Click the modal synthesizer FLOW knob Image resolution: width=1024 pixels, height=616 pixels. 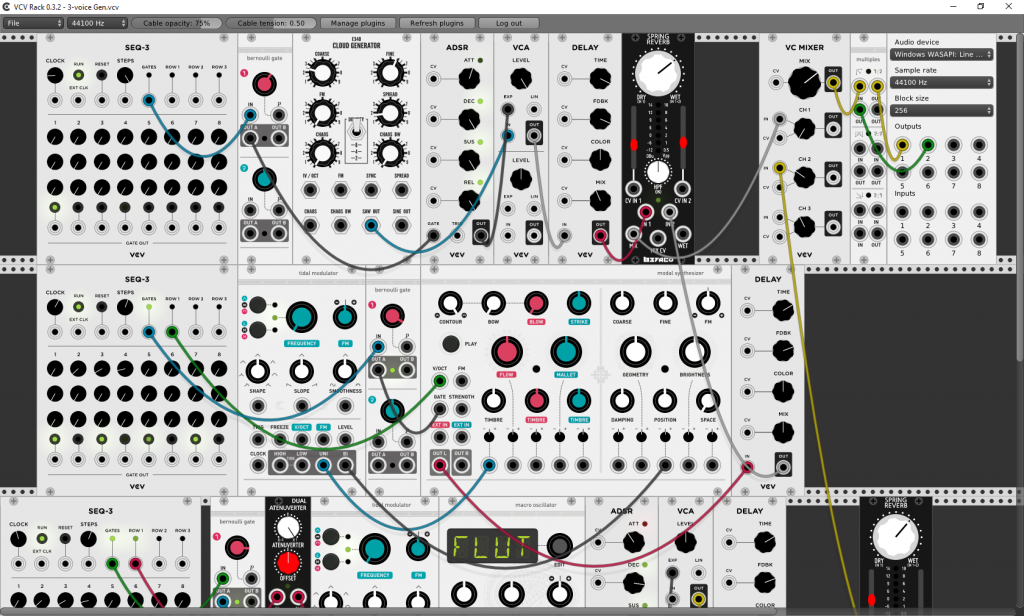506,352
